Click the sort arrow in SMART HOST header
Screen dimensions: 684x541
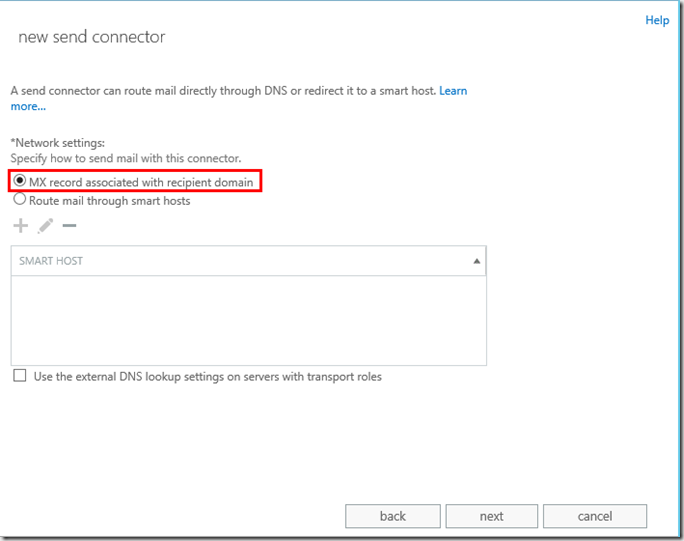[x=477, y=261]
